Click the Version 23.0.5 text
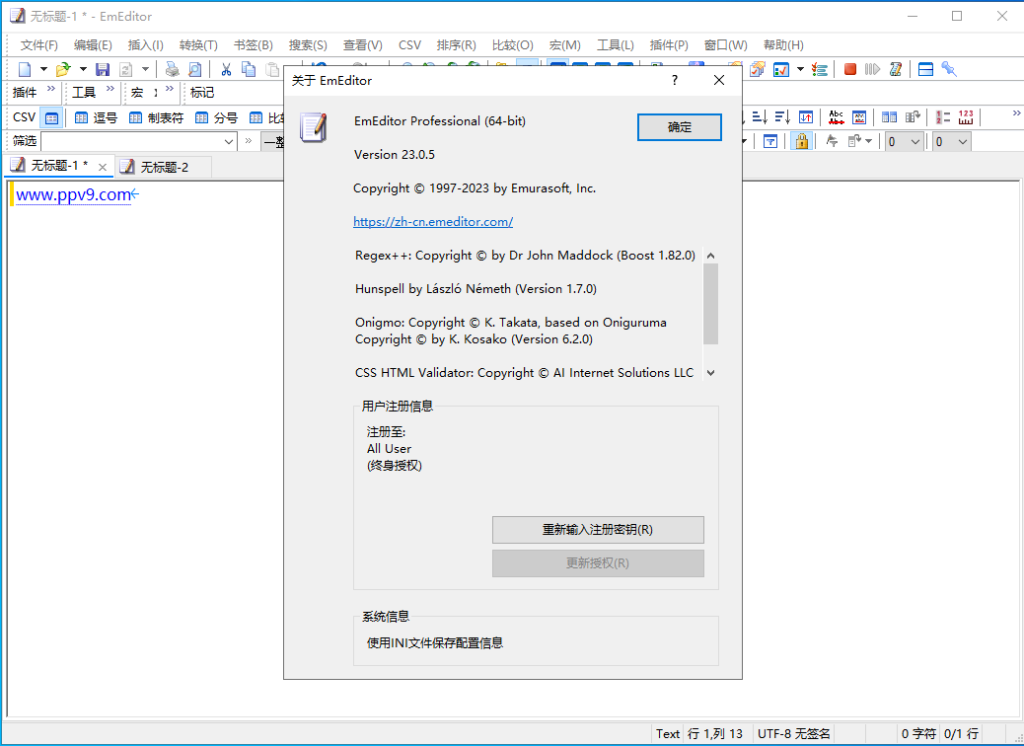The width and height of the screenshot is (1024, 746). pos(394,155)
